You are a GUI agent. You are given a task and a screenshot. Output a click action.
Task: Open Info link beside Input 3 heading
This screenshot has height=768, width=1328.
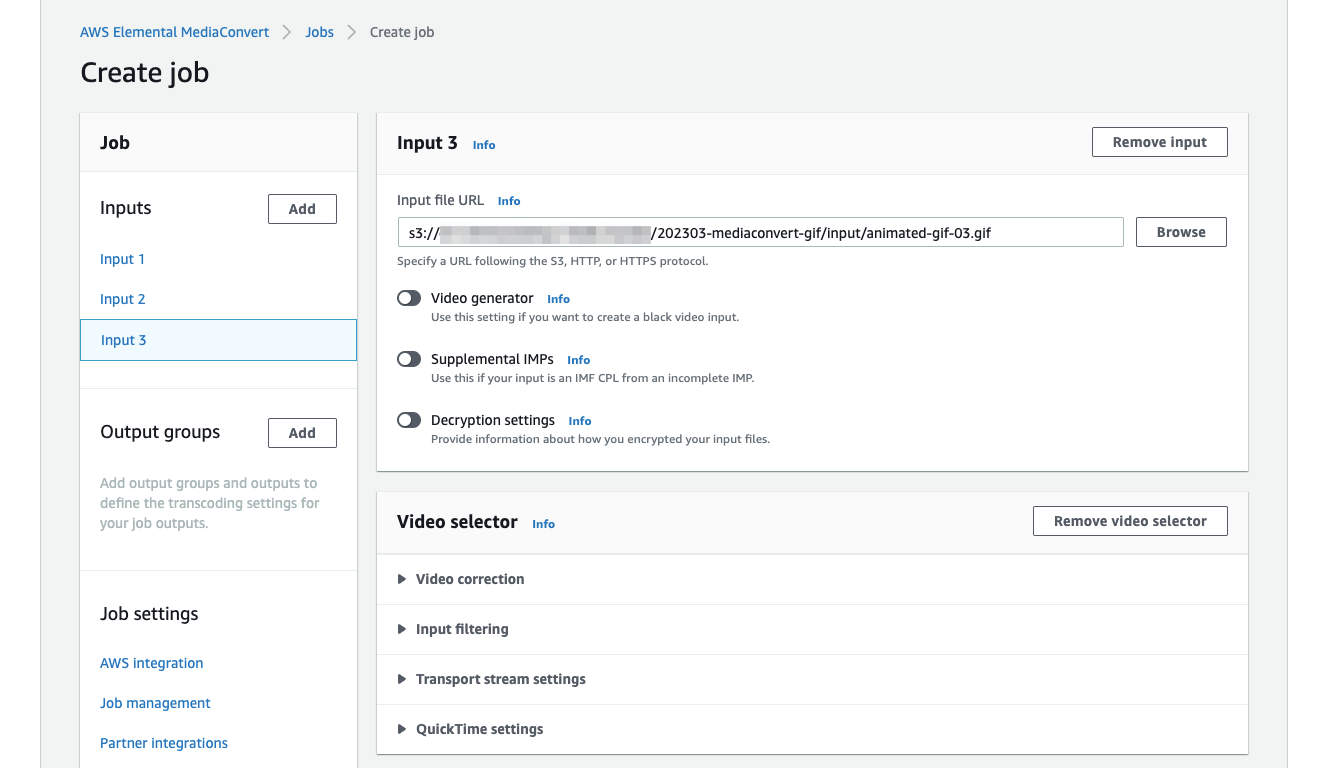484,145
